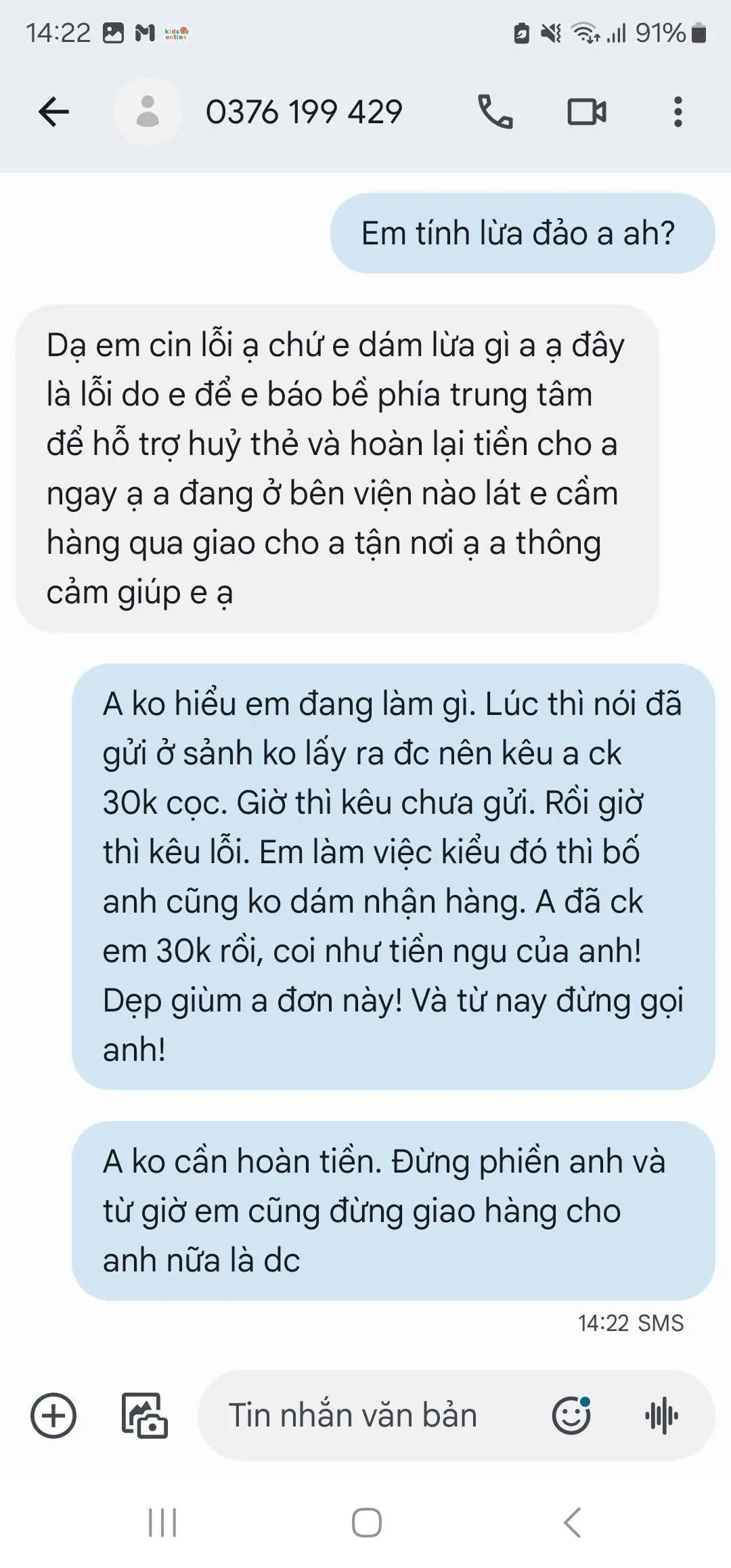
Task: Open recent apps from navigation bar
Action: (162, 1523)
